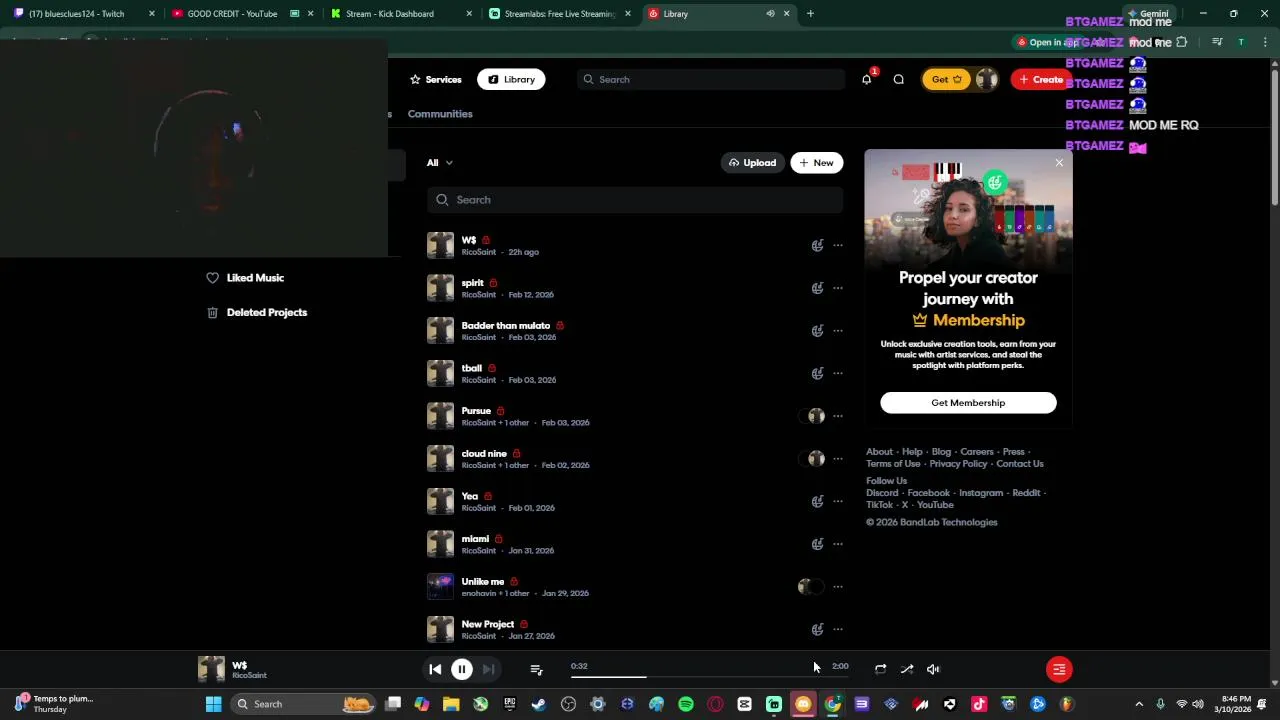Open the miami project thumbnail
This screenshot has width=1280, height=720.
440,544
